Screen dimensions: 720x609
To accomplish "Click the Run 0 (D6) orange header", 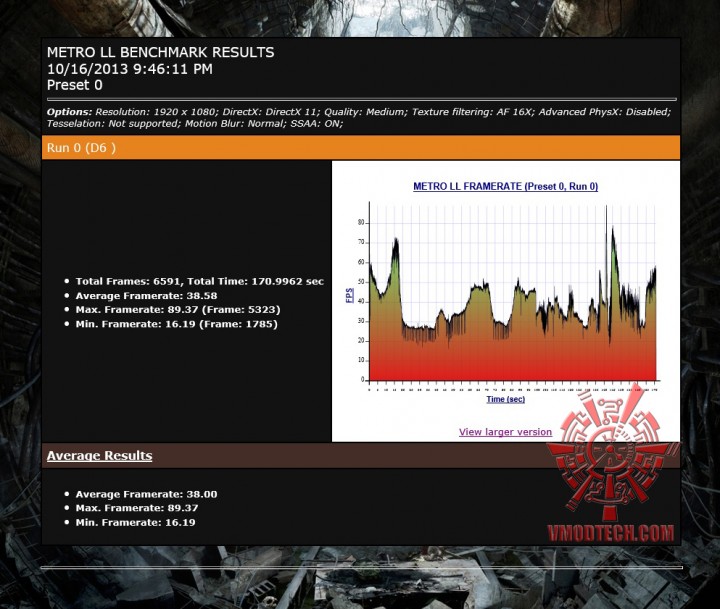I will pyautogui.click(x=360, y=147).
